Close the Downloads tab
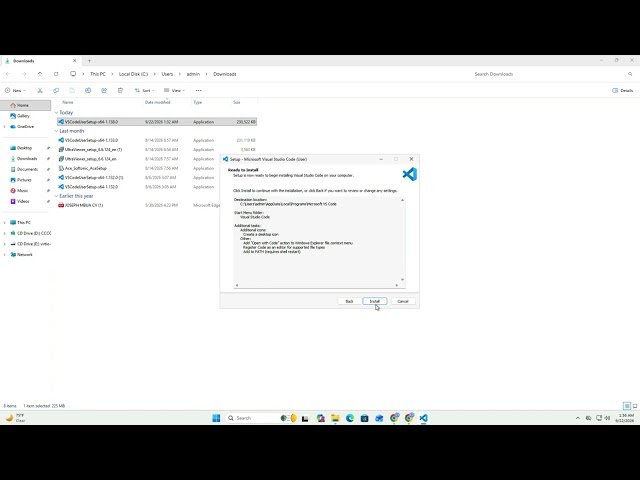Viewport: 640px width, 480px height. [x=74, y=61]
